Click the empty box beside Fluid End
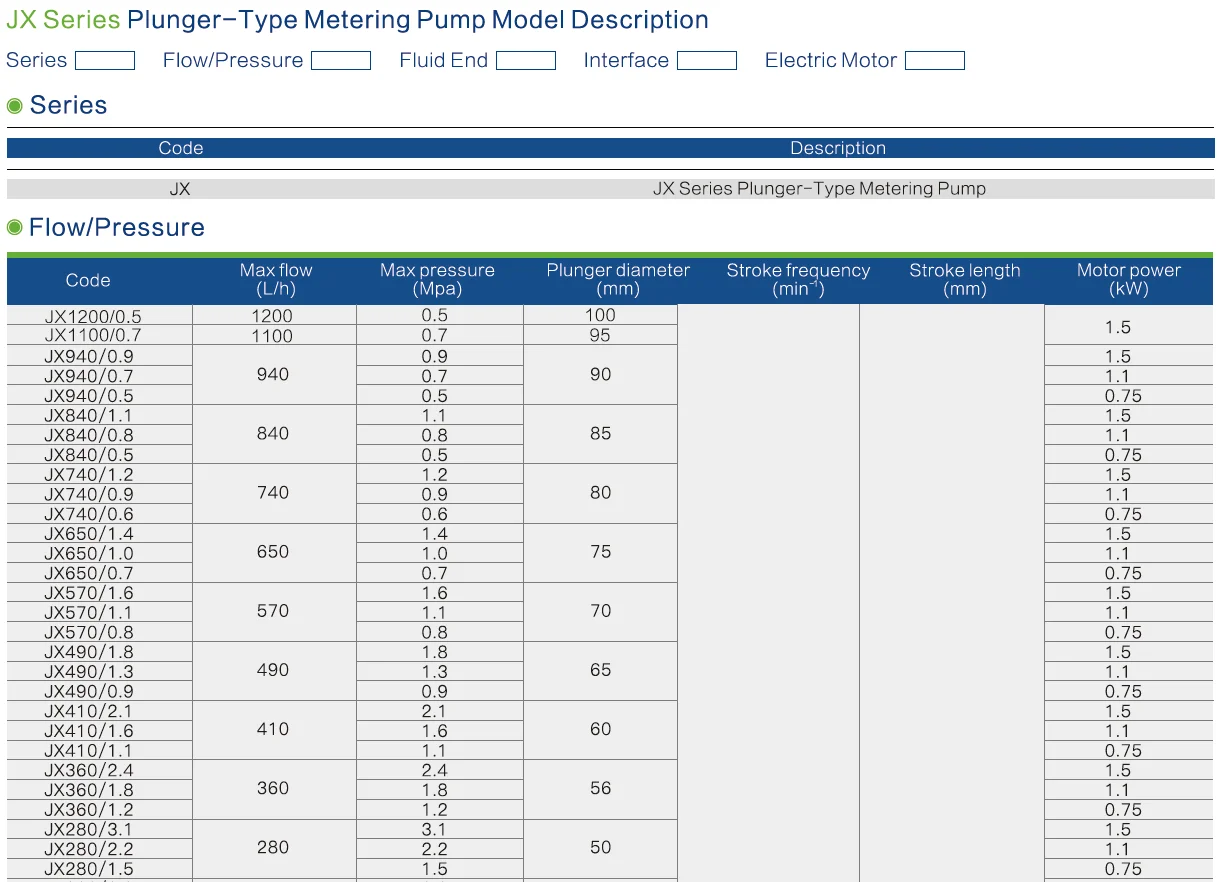The image size is (1222, 882). click(x=526, y=61)
